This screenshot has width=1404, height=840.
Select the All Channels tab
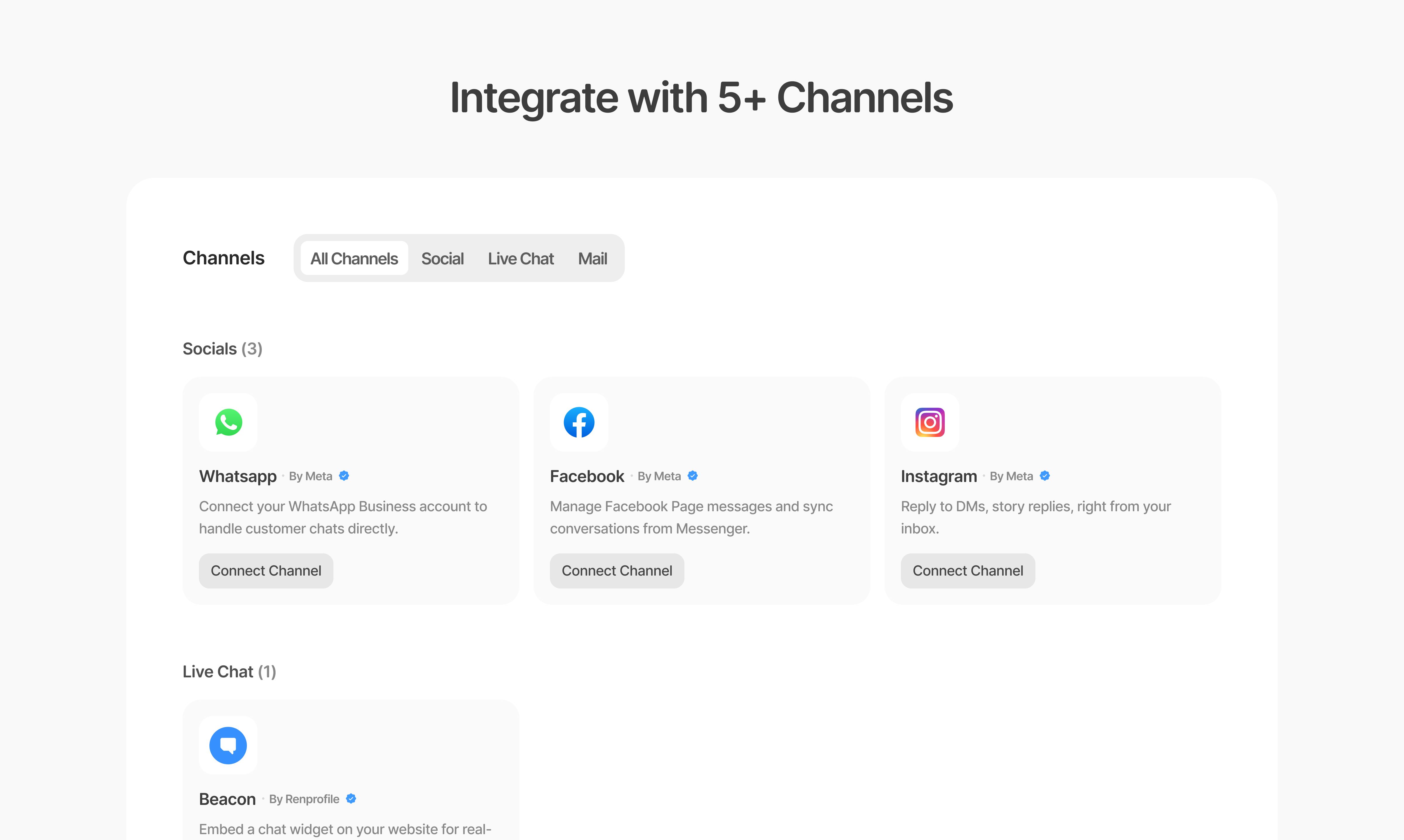(x=354, y=258)
